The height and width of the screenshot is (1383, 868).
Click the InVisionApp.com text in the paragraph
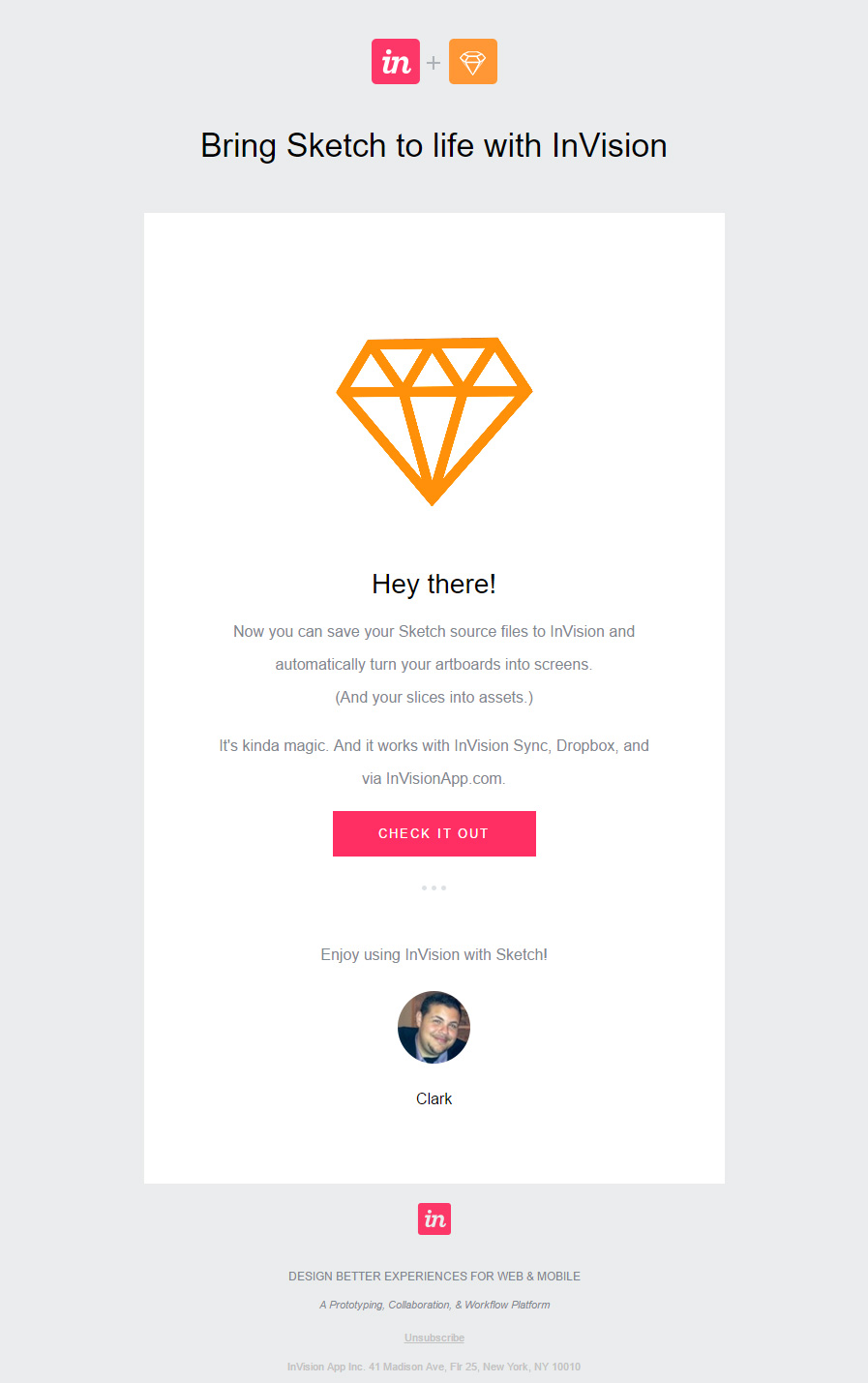pyautogui.click(x=444, y=778)
